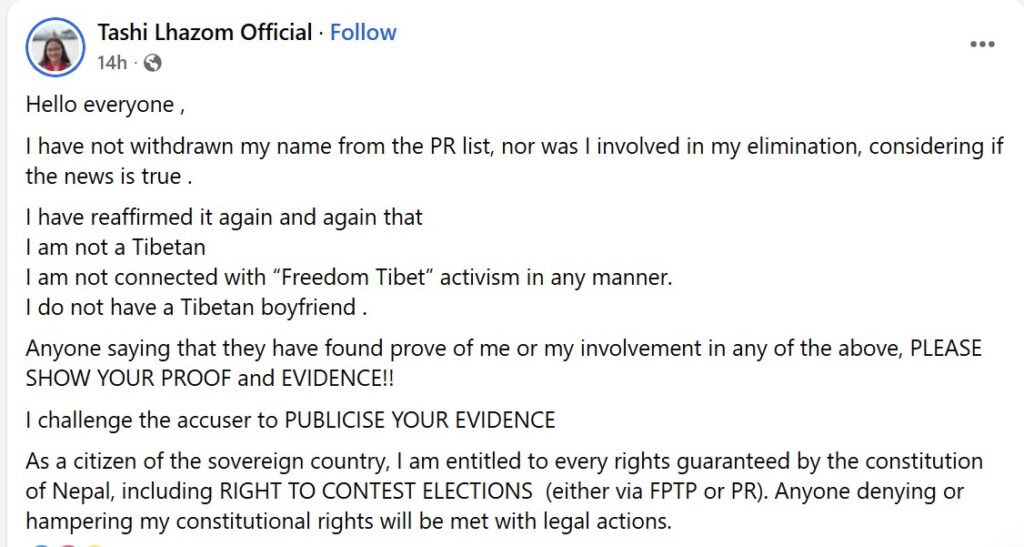Open the round profile picture of the page
Image resolution: width=1024 pixels, height=547 pixels.
(55, 47)
